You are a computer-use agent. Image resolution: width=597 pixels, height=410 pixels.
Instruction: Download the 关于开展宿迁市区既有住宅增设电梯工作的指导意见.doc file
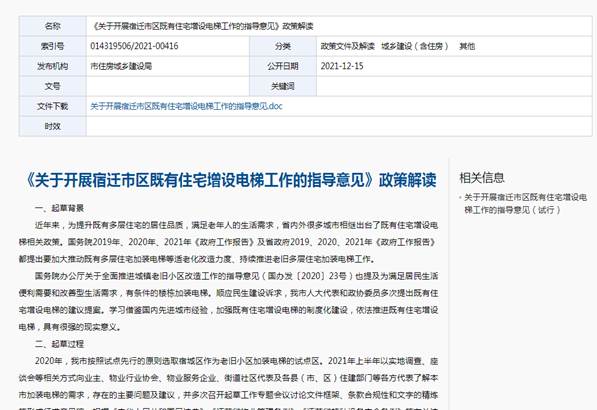(x=186, y=106)
